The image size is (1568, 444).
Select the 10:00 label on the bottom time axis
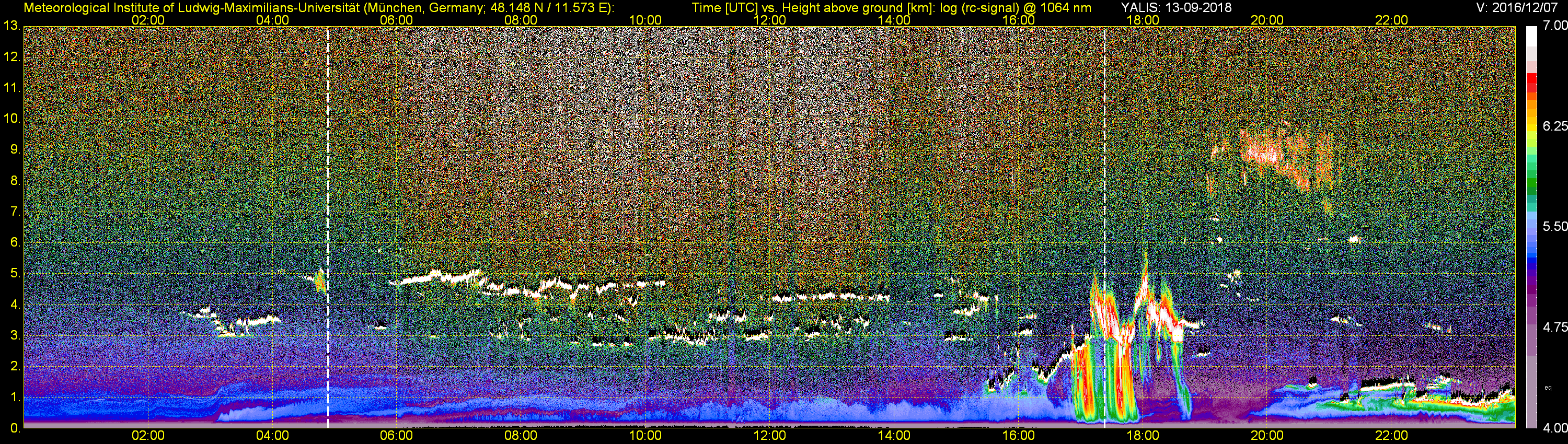point(645,436)
